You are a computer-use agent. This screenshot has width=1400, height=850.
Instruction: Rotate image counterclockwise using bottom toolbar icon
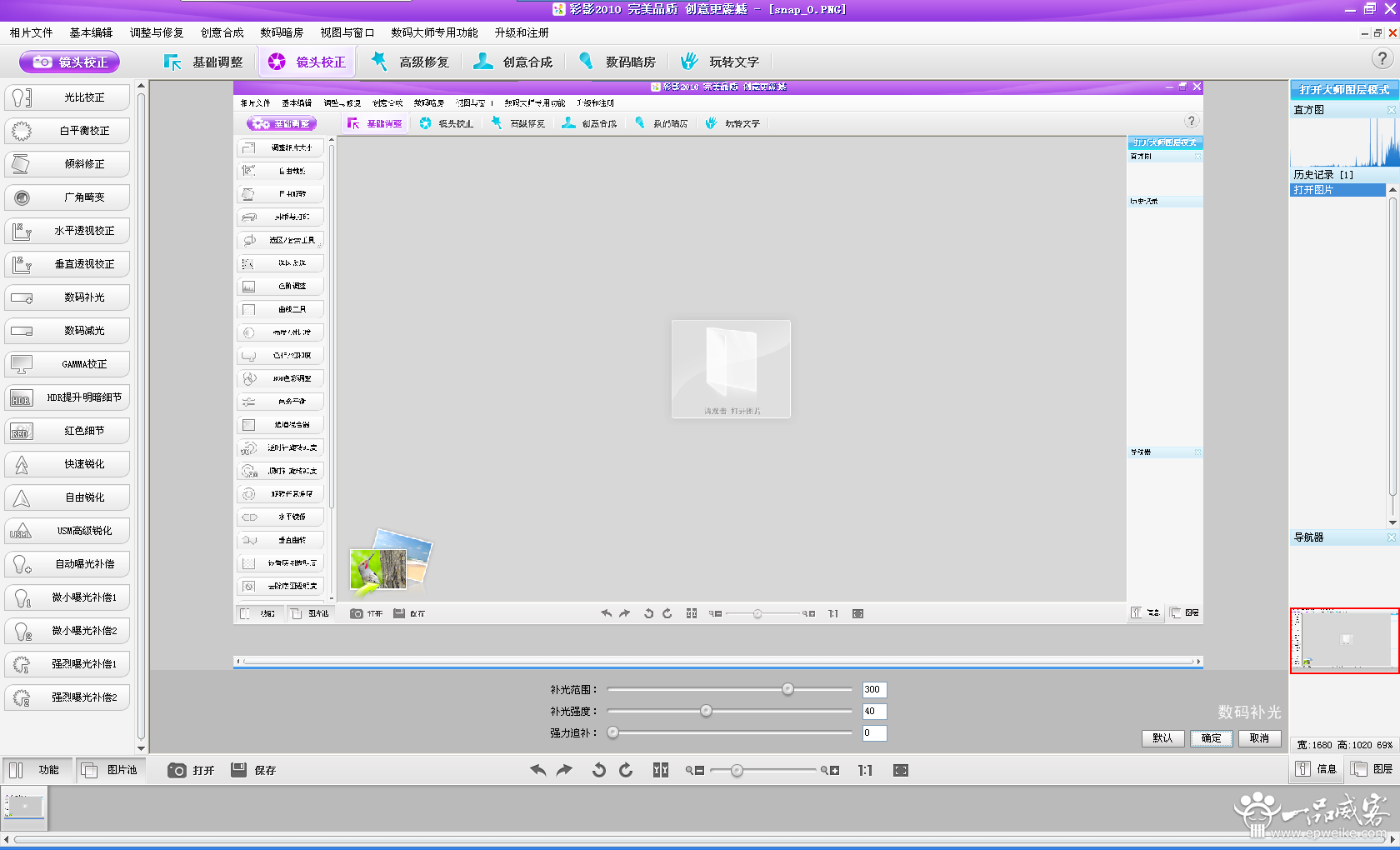[598, 770]
